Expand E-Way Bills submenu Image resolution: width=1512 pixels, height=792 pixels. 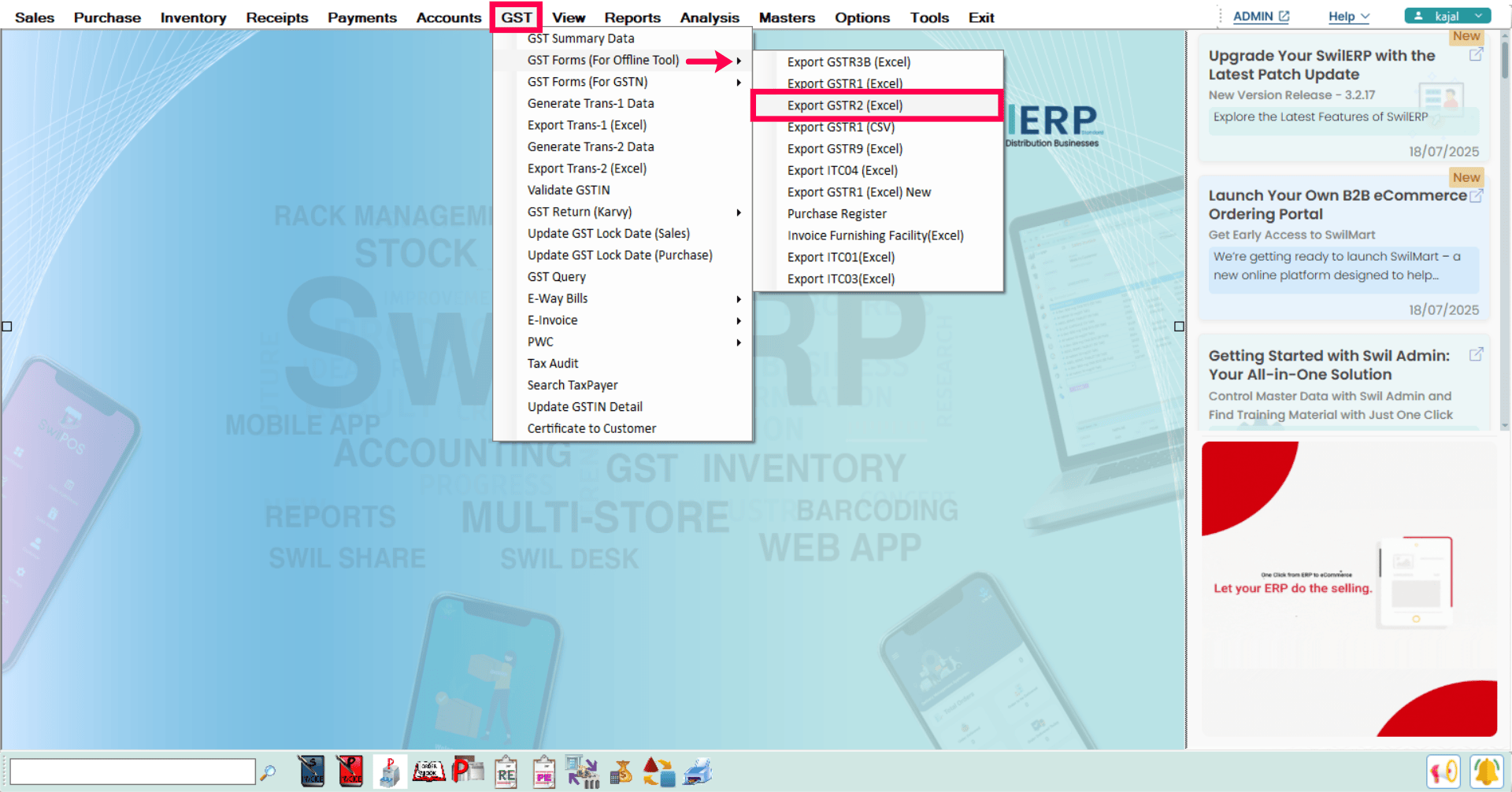622,298
